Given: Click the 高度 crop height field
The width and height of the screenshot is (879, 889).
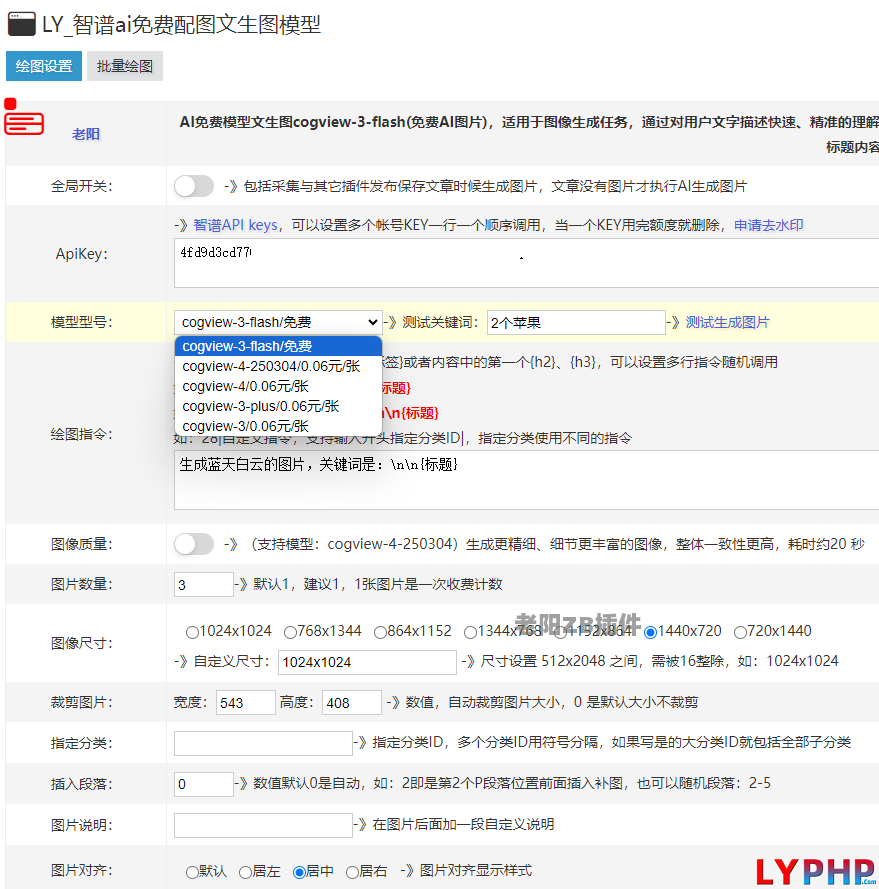Looking at the screenshot, I should pos(352,702).
